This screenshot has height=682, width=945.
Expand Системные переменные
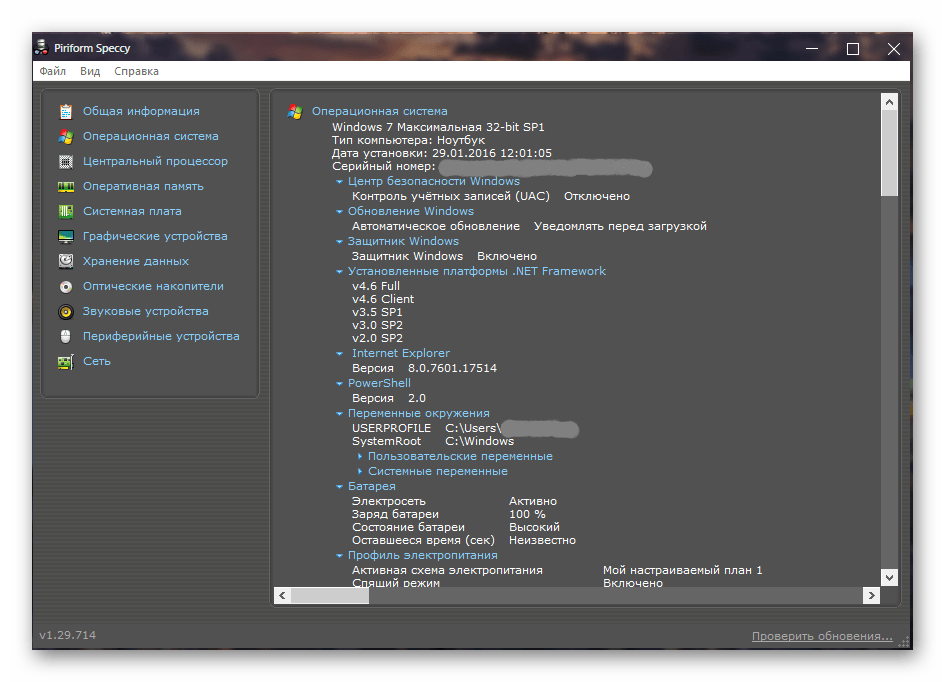pos(360,472)
